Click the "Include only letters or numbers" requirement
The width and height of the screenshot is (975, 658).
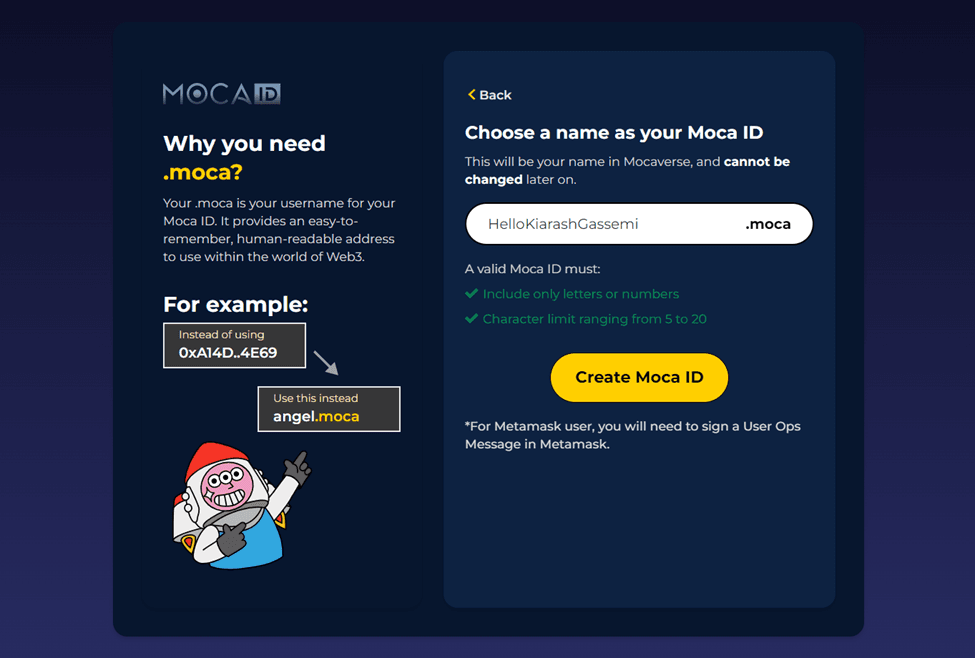pyautogui.click(x=573, y=294)
